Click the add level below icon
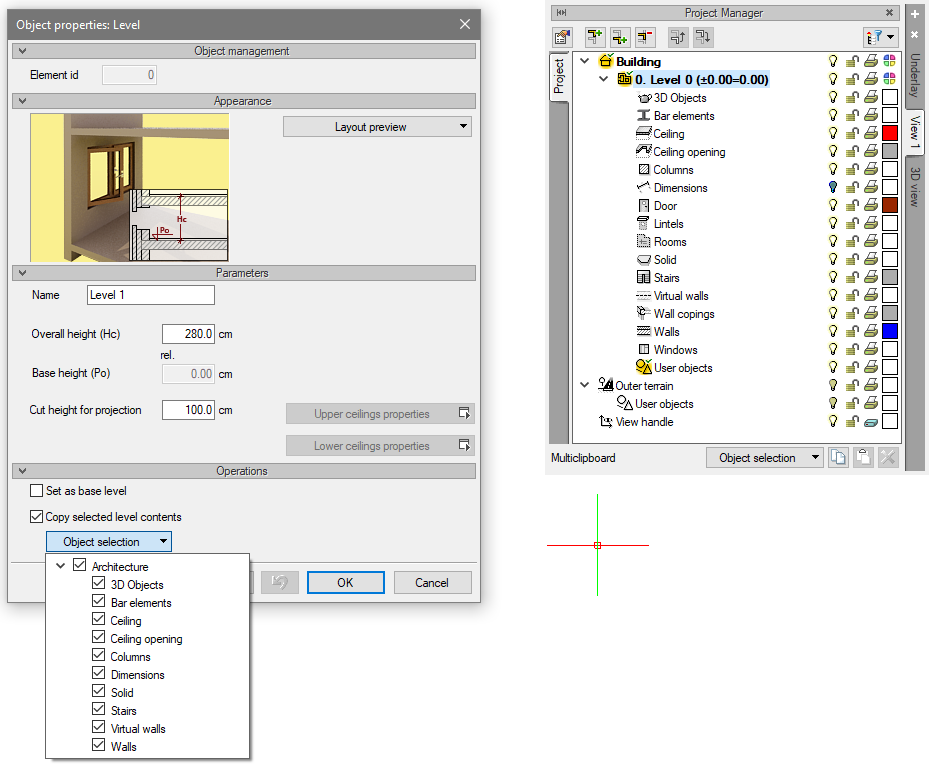Image resolution: width=938 pixels, height=776 pixels. coord(620,37)
